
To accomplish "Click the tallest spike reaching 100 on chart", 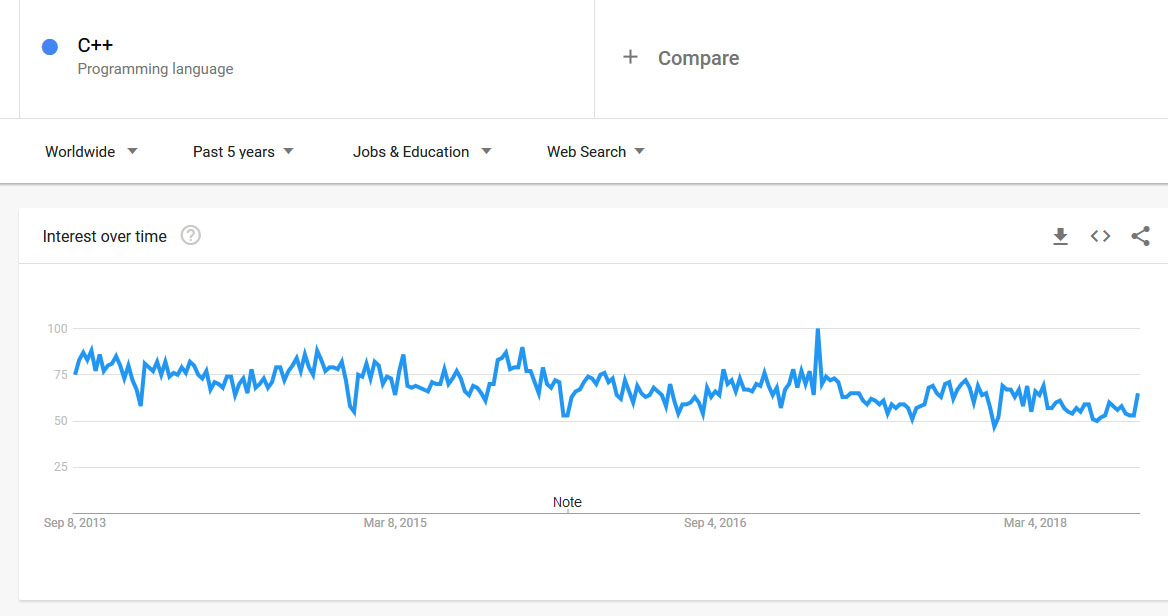I will coord(818,331).
